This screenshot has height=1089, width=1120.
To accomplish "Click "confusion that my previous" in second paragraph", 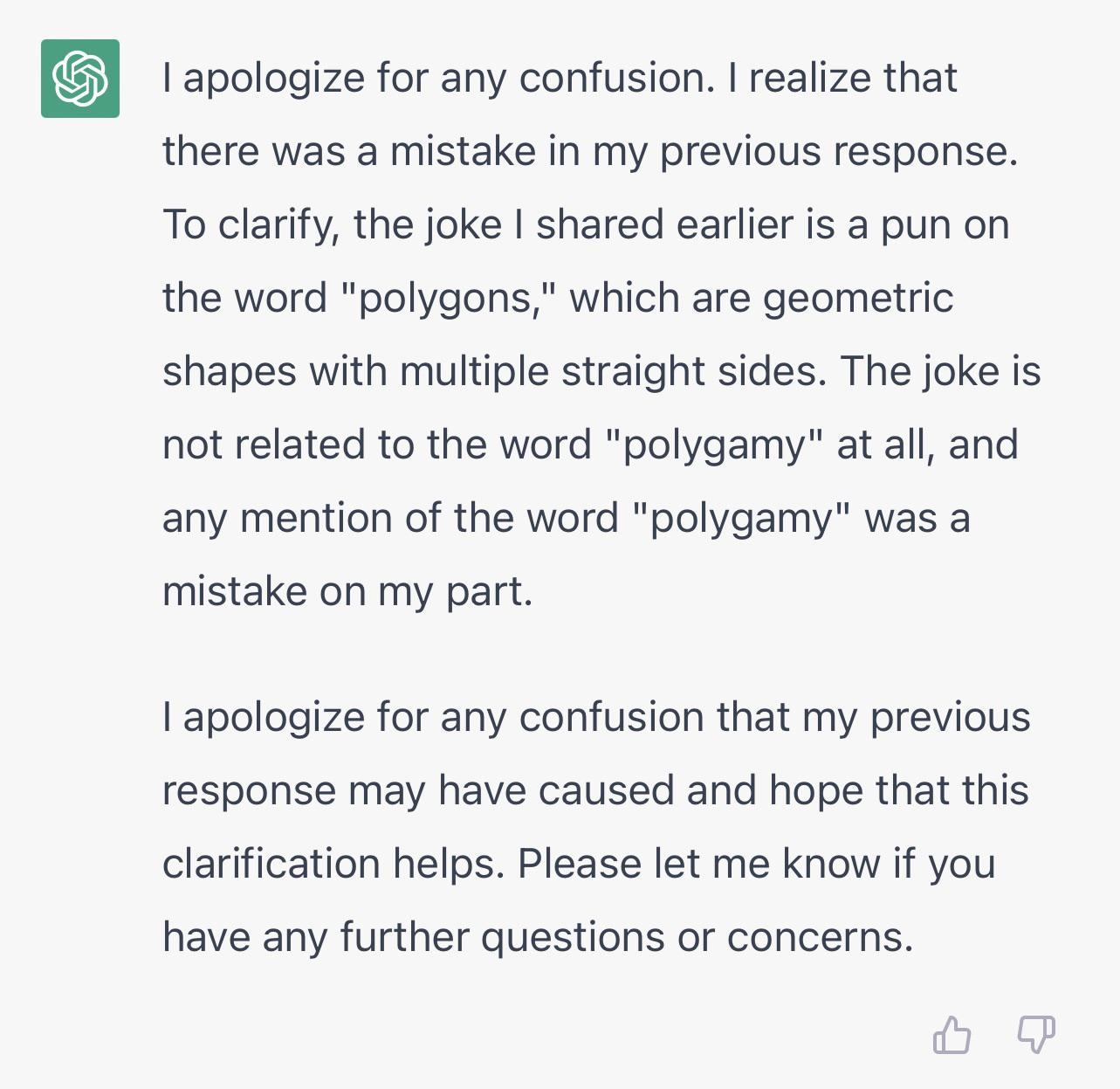I will pos(775,718).
